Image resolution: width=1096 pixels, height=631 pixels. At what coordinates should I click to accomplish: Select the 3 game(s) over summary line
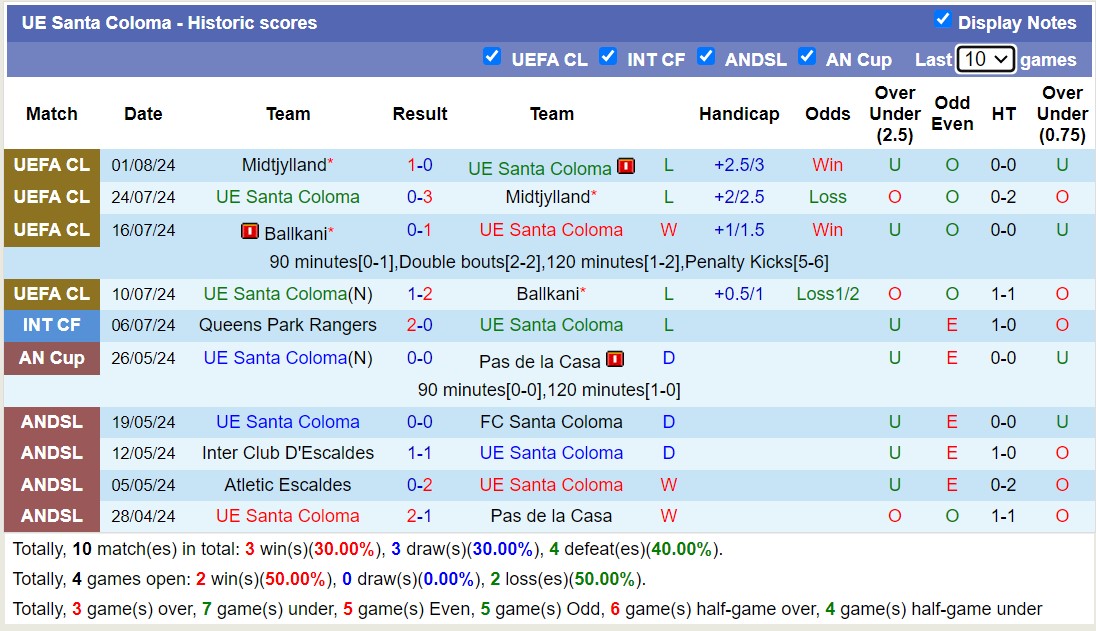click(527, 609)
